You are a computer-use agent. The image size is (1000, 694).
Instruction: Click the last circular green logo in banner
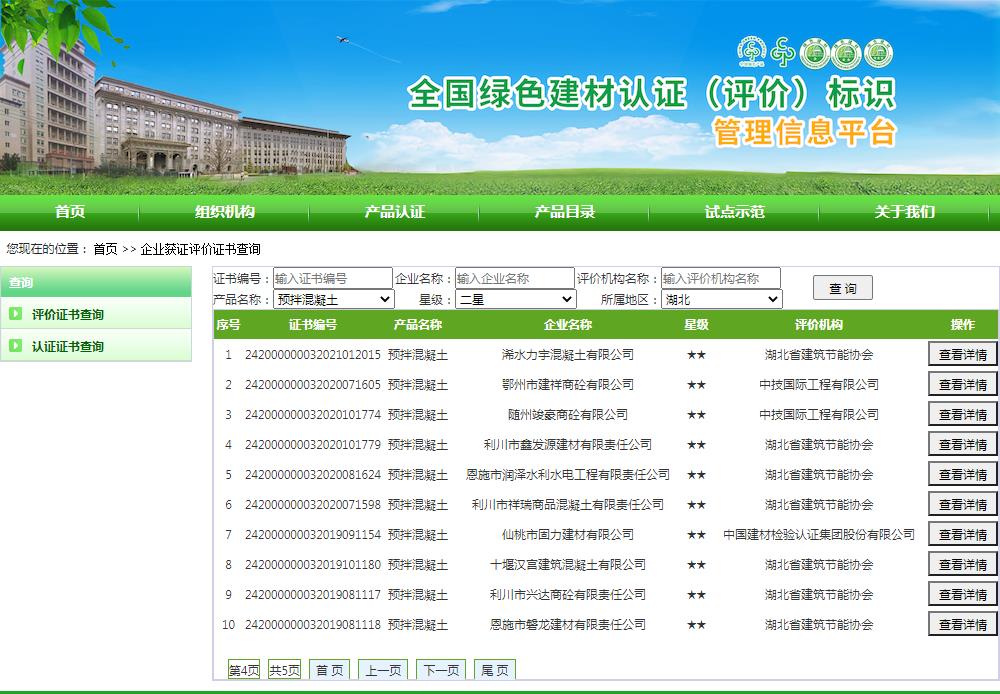click(x=878, y=54)
